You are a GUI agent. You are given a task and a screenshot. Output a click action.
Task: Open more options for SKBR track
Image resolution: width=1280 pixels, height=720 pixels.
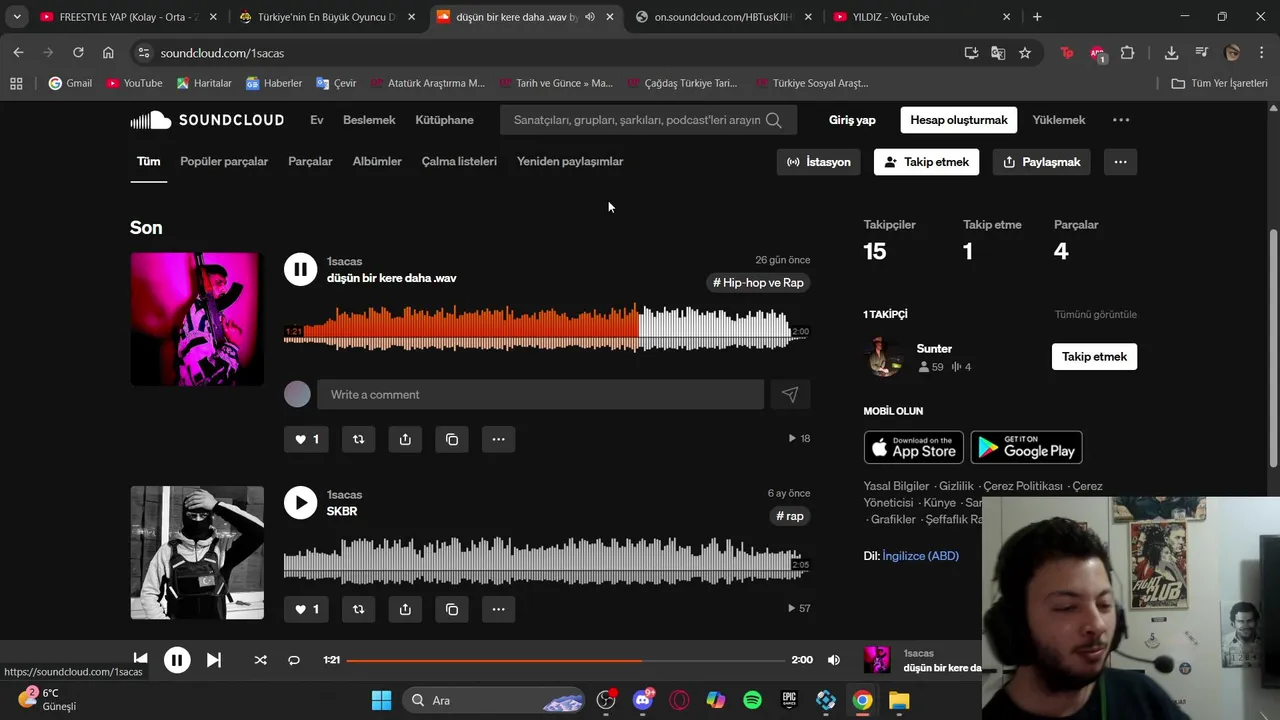click(498, 609)
